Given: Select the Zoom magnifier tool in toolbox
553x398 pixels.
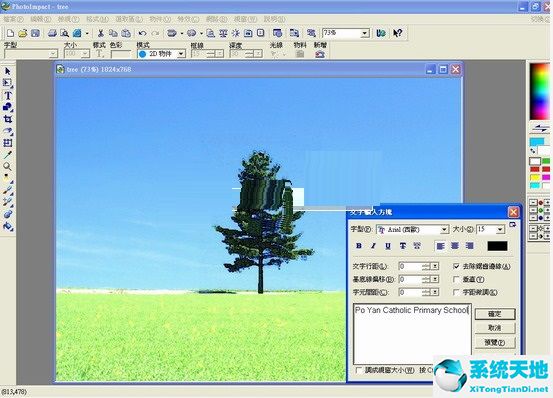Looking at the screenshot, I should click(x=7, y=166).
